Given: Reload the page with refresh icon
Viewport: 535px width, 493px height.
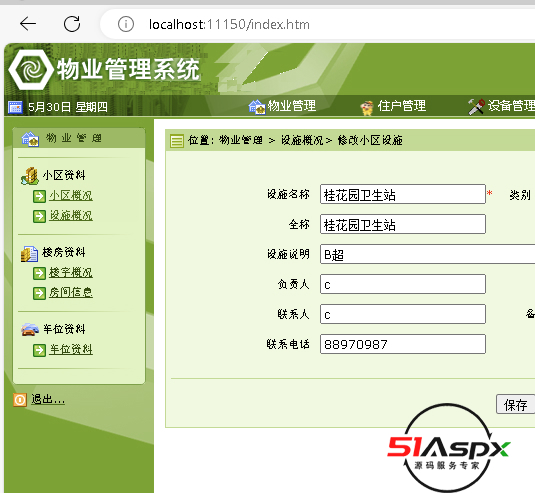Looking at the screenshot, I should 72,24.
